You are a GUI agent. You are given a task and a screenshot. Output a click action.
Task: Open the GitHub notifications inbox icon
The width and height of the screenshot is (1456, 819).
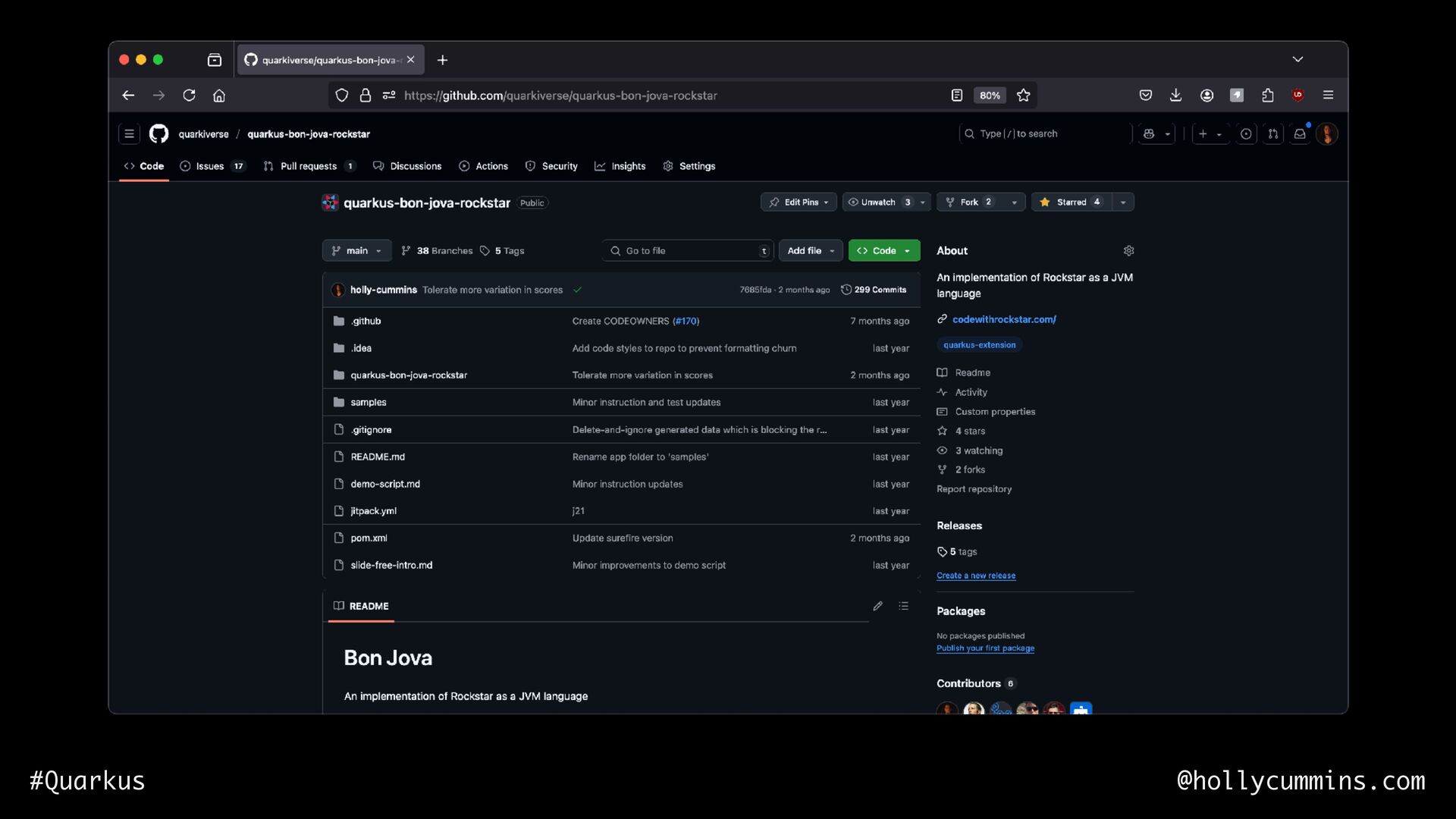pyautogui.click(x=1300, y=134)
